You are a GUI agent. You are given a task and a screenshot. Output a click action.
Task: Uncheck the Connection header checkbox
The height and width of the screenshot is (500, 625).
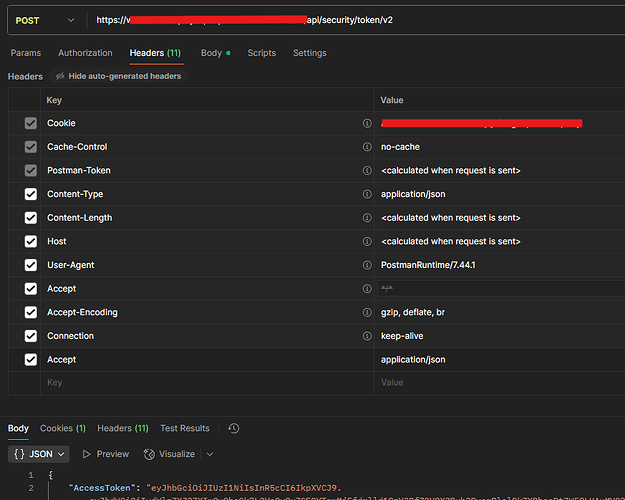31,336
